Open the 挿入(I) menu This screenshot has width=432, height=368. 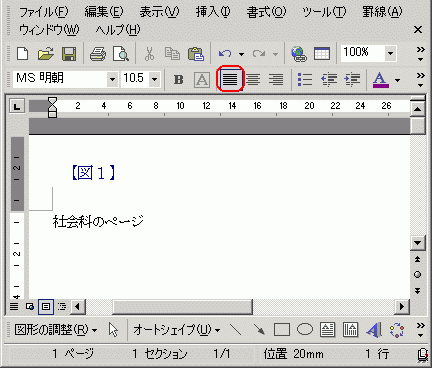213,12
